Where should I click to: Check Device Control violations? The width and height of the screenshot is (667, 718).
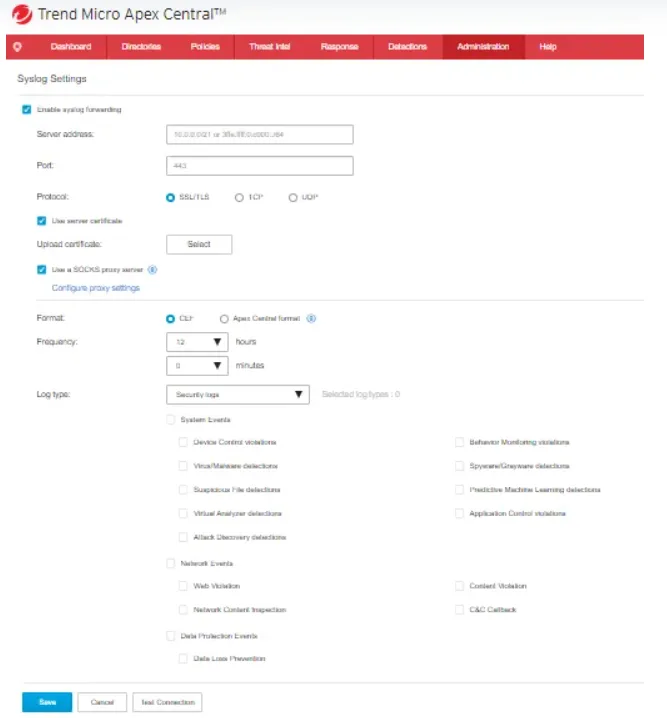pos(183,442)
